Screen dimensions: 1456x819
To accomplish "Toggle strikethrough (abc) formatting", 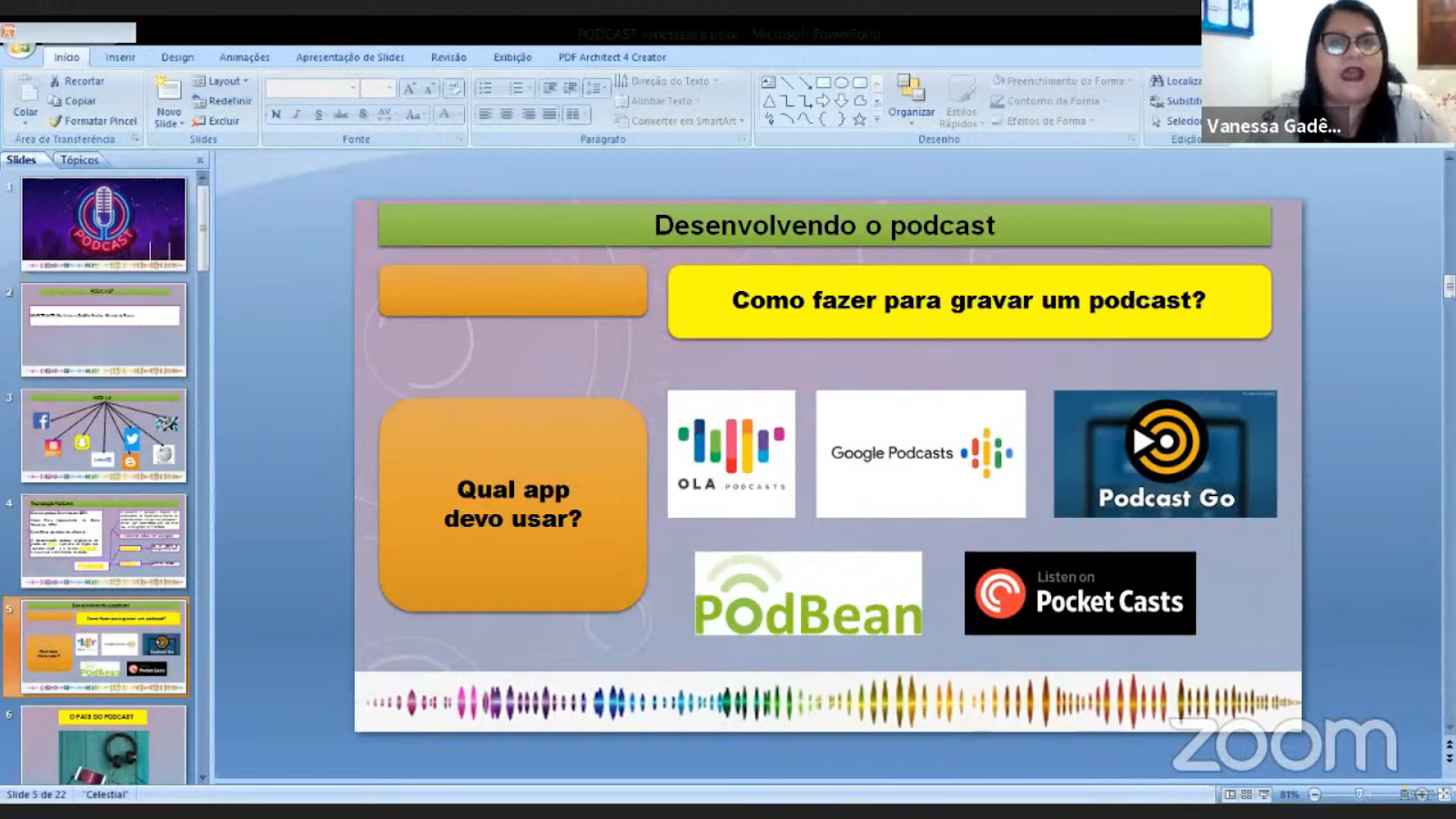I will click(341, 115).
